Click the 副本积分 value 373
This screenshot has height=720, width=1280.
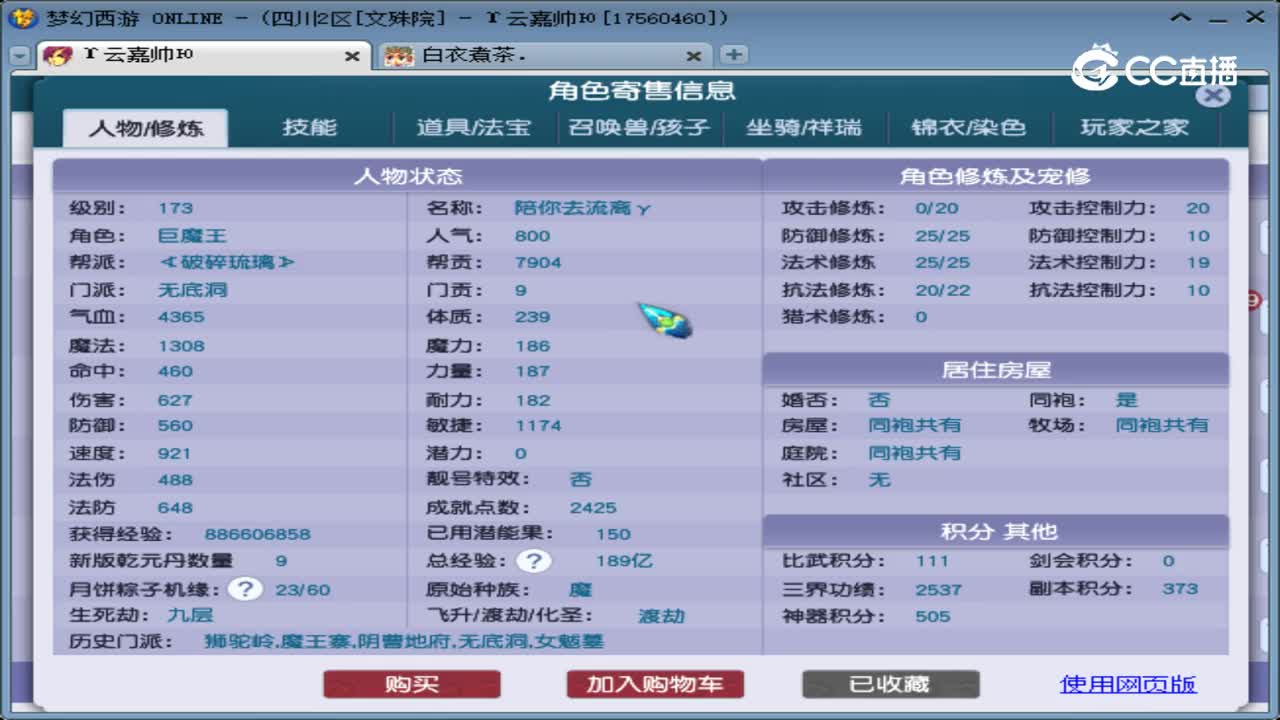click(1180, 588)
